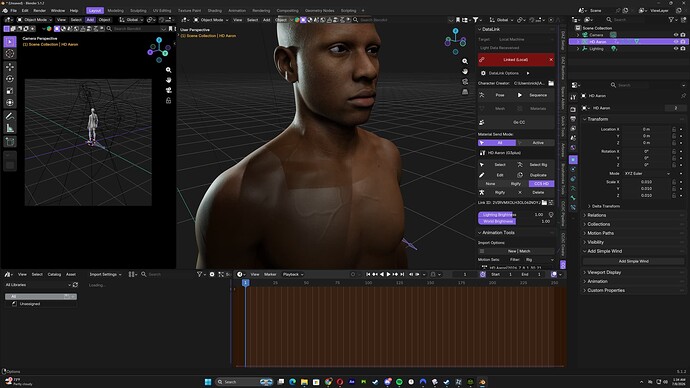Switch to the Modeling workspace tab

pyautogui.click(x=115, y=11)
